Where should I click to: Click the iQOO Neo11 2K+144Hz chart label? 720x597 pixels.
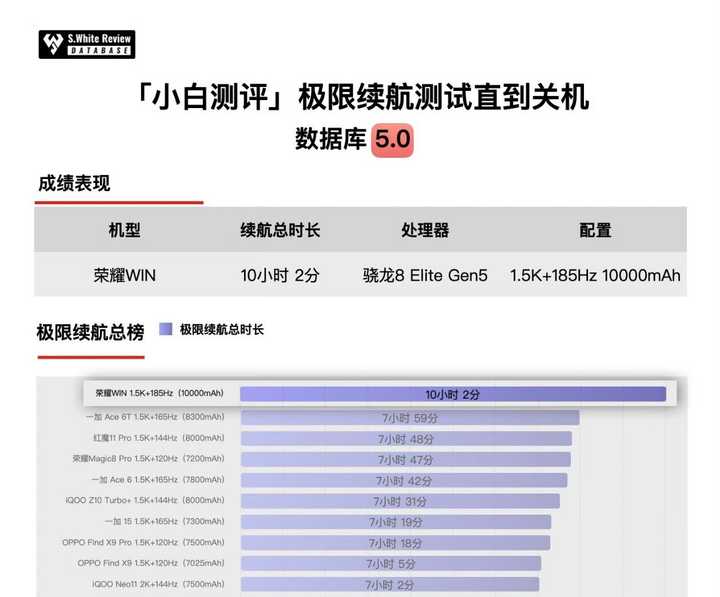pyautogui.click(x=158, y=584)
